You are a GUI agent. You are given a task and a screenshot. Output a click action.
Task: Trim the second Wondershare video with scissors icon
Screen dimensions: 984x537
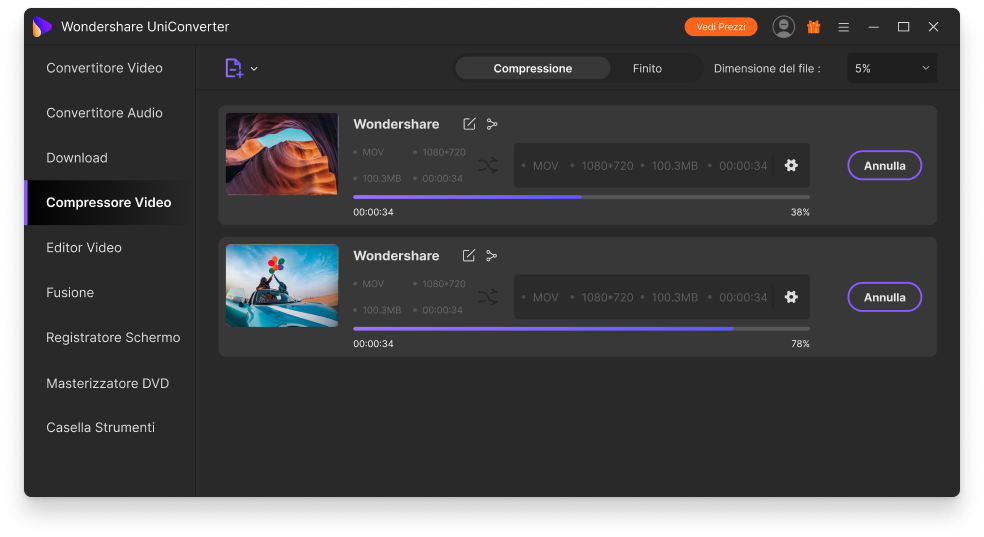point(492,256)
